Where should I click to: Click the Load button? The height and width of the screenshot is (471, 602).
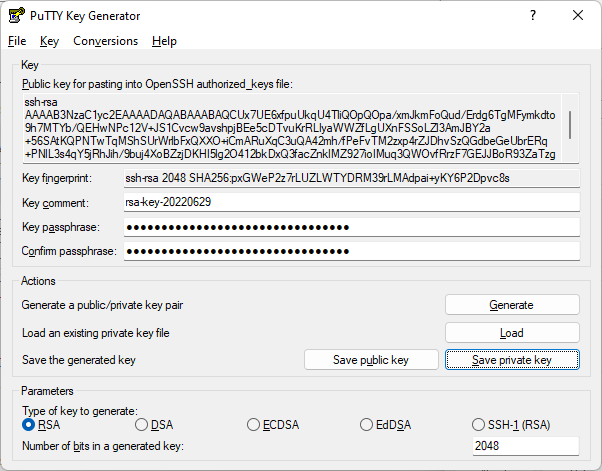pyautogui.click(x=512, y=332)
